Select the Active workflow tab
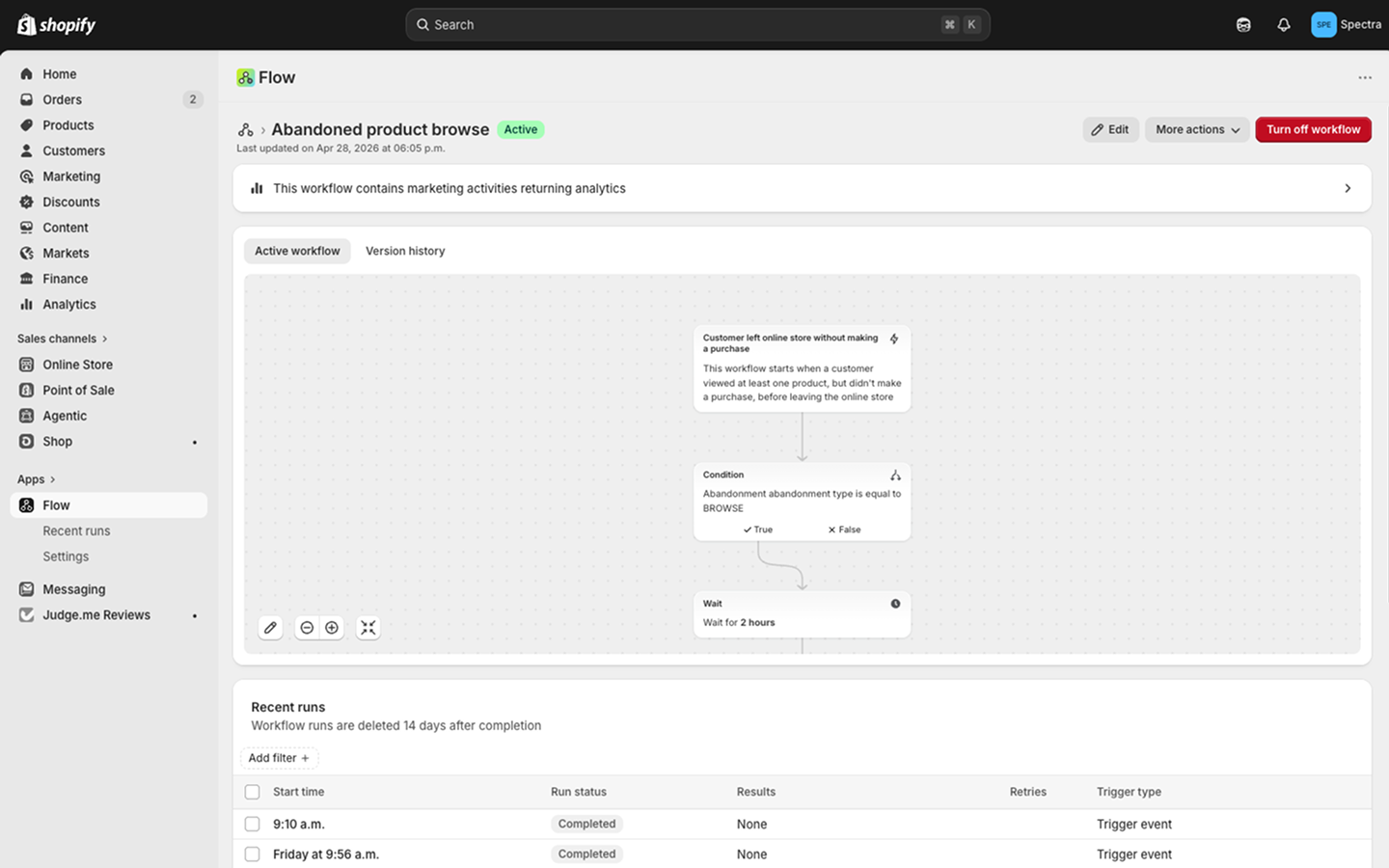 297,251
